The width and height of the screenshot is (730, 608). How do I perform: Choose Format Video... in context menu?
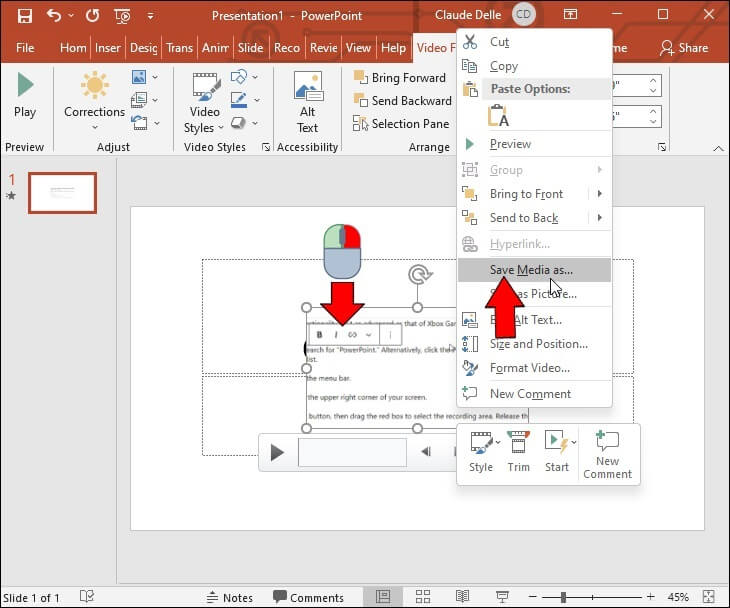pos(529,368)
